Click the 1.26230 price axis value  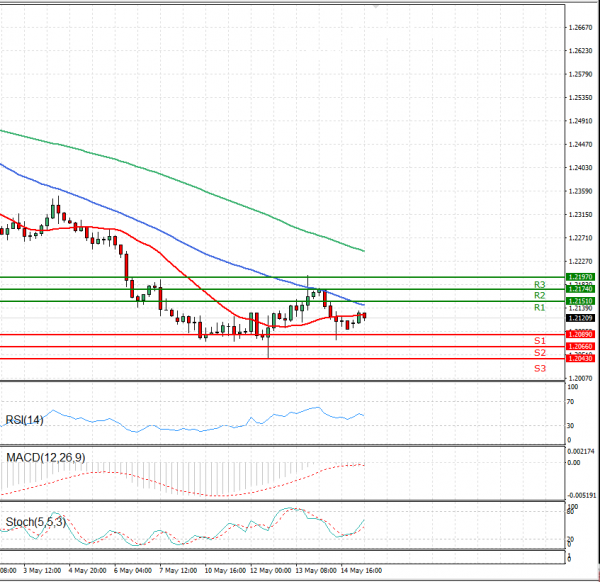580,51
